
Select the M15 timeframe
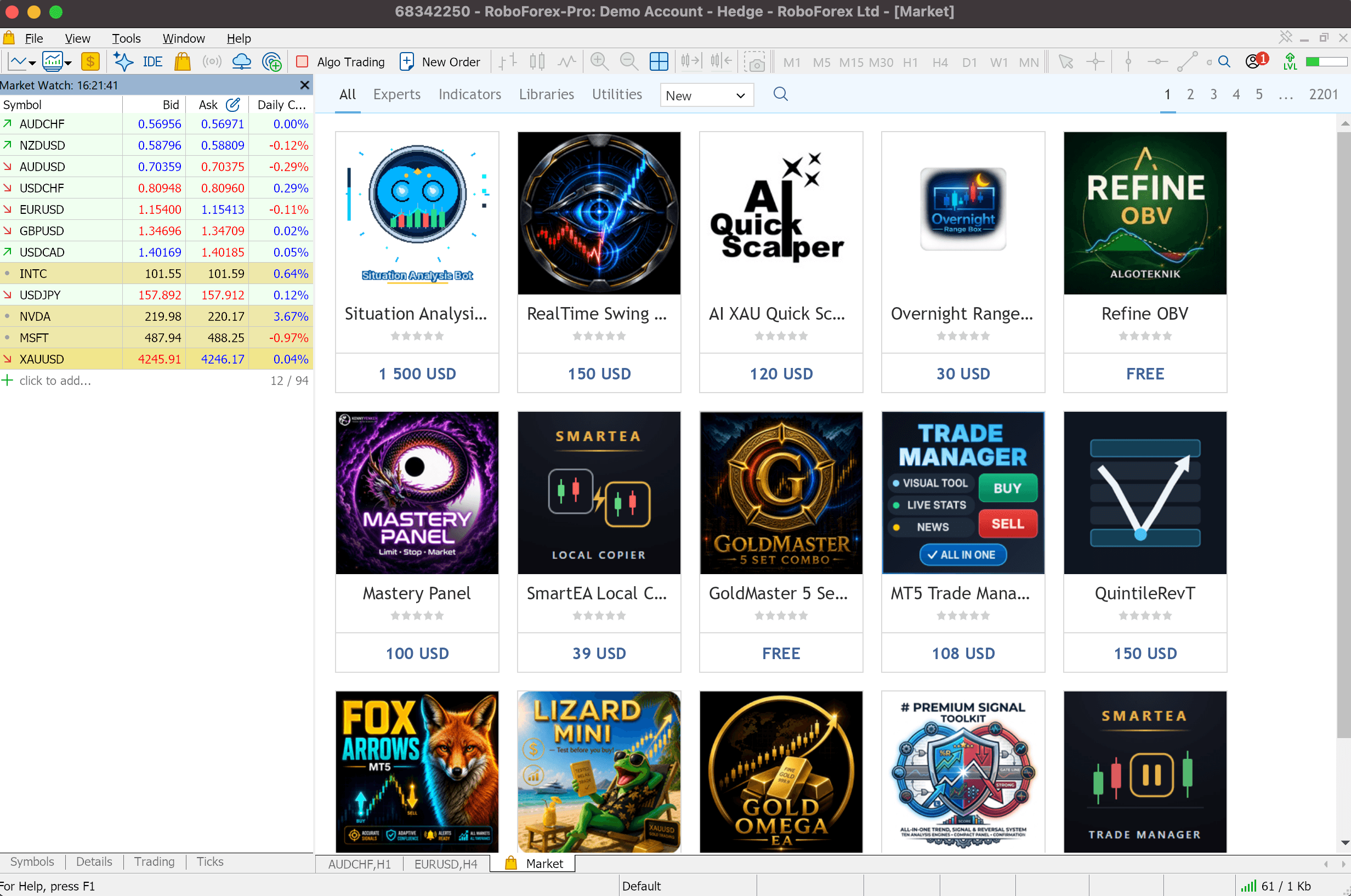851,63
